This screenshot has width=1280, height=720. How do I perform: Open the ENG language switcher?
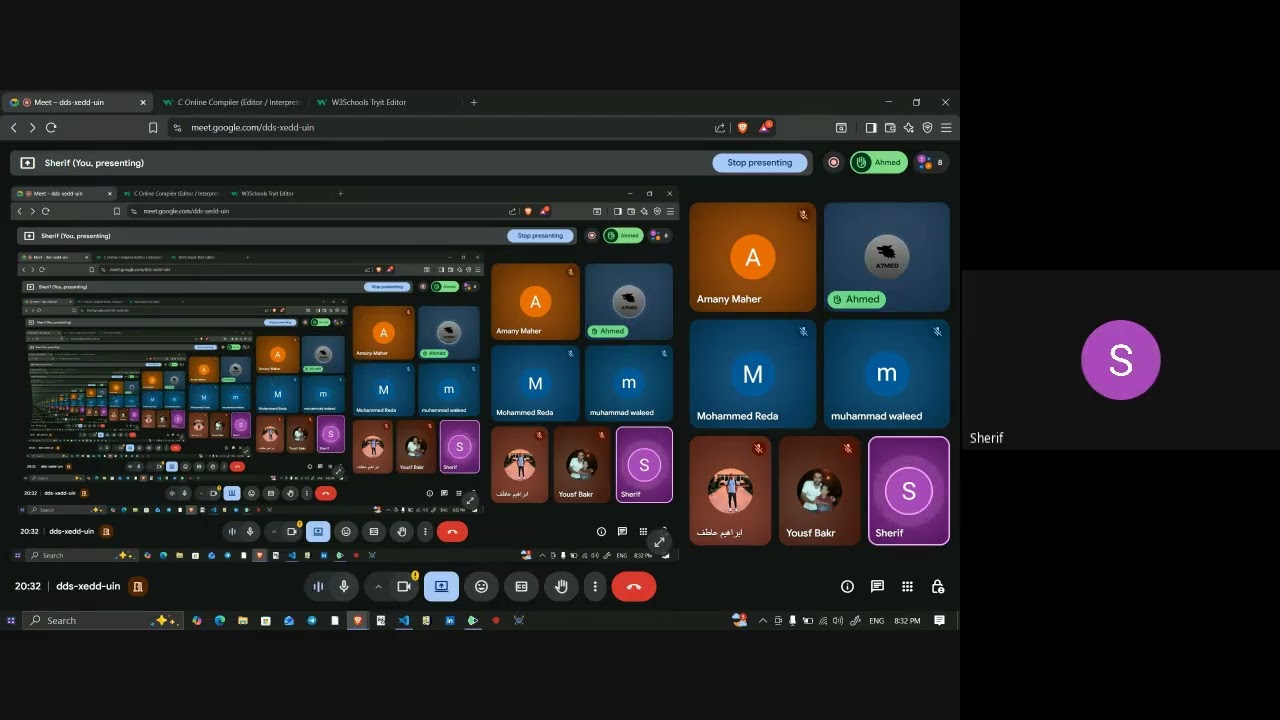pos(876,621)
